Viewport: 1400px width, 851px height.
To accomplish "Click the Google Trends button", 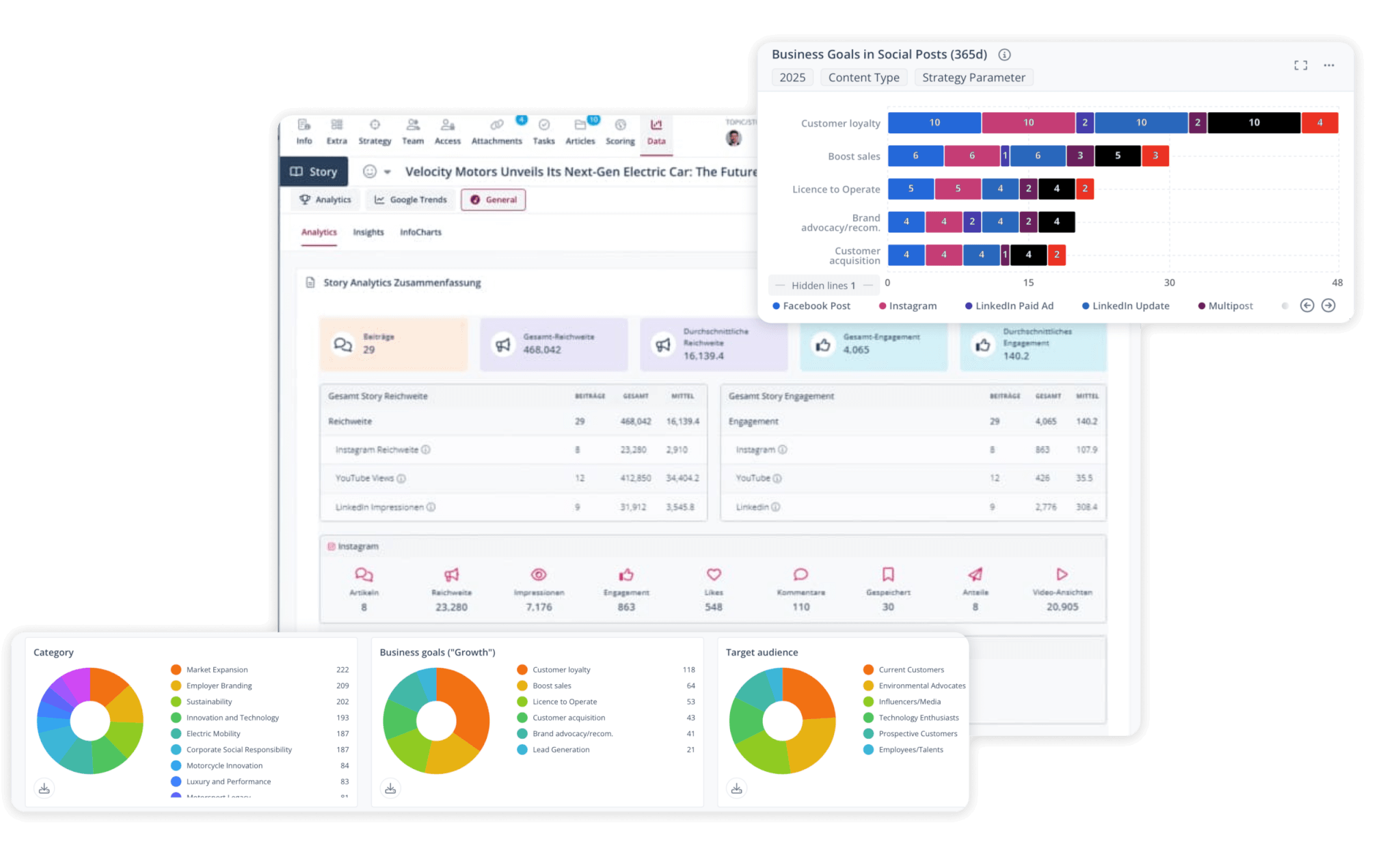I will [411, 200].
